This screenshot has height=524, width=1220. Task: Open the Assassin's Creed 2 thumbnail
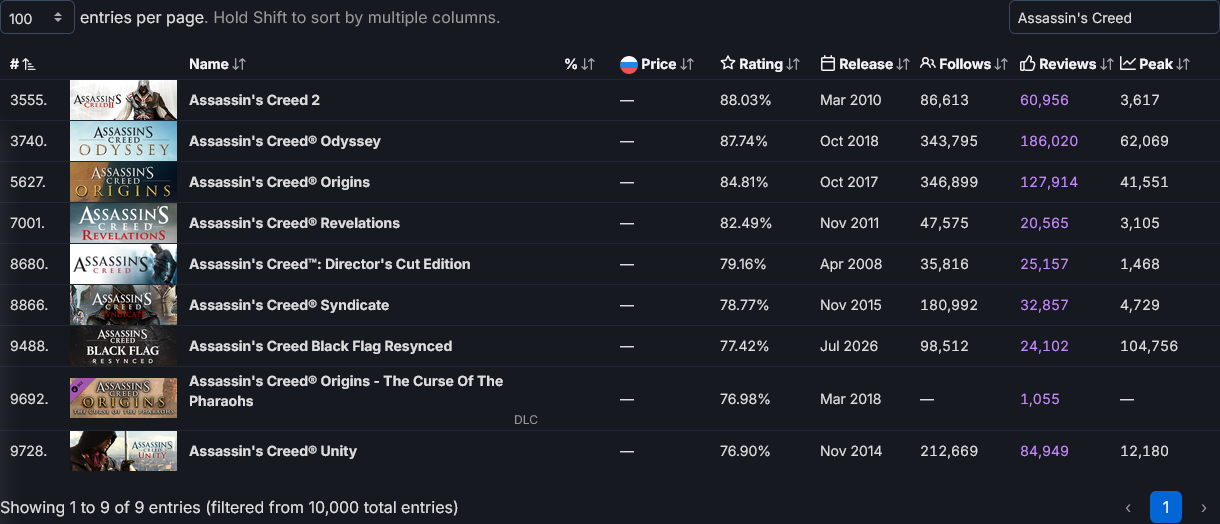click(123, 100)
